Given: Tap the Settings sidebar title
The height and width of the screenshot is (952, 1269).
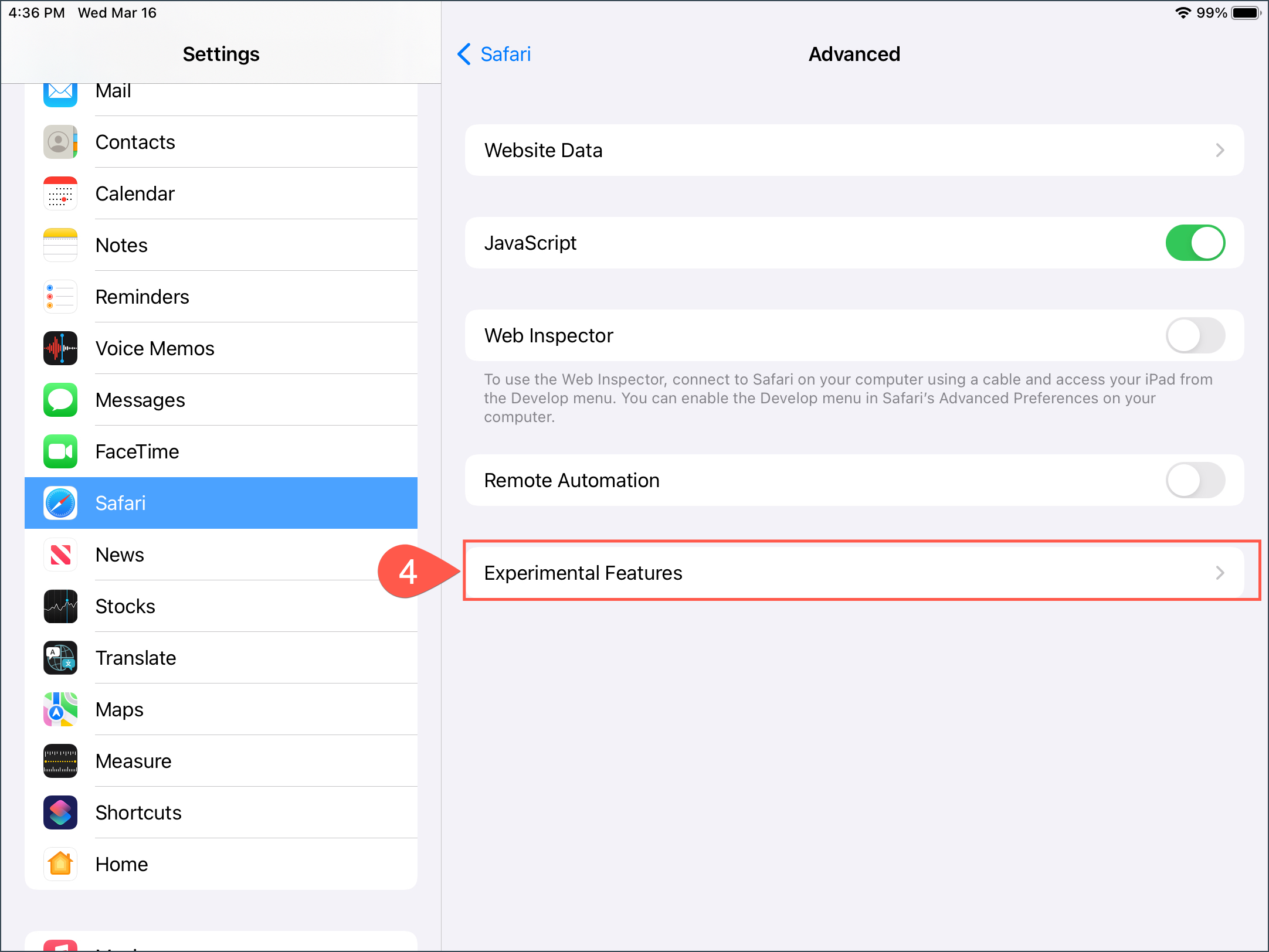Looking at the screenshot, I should (x=221, y=54).
